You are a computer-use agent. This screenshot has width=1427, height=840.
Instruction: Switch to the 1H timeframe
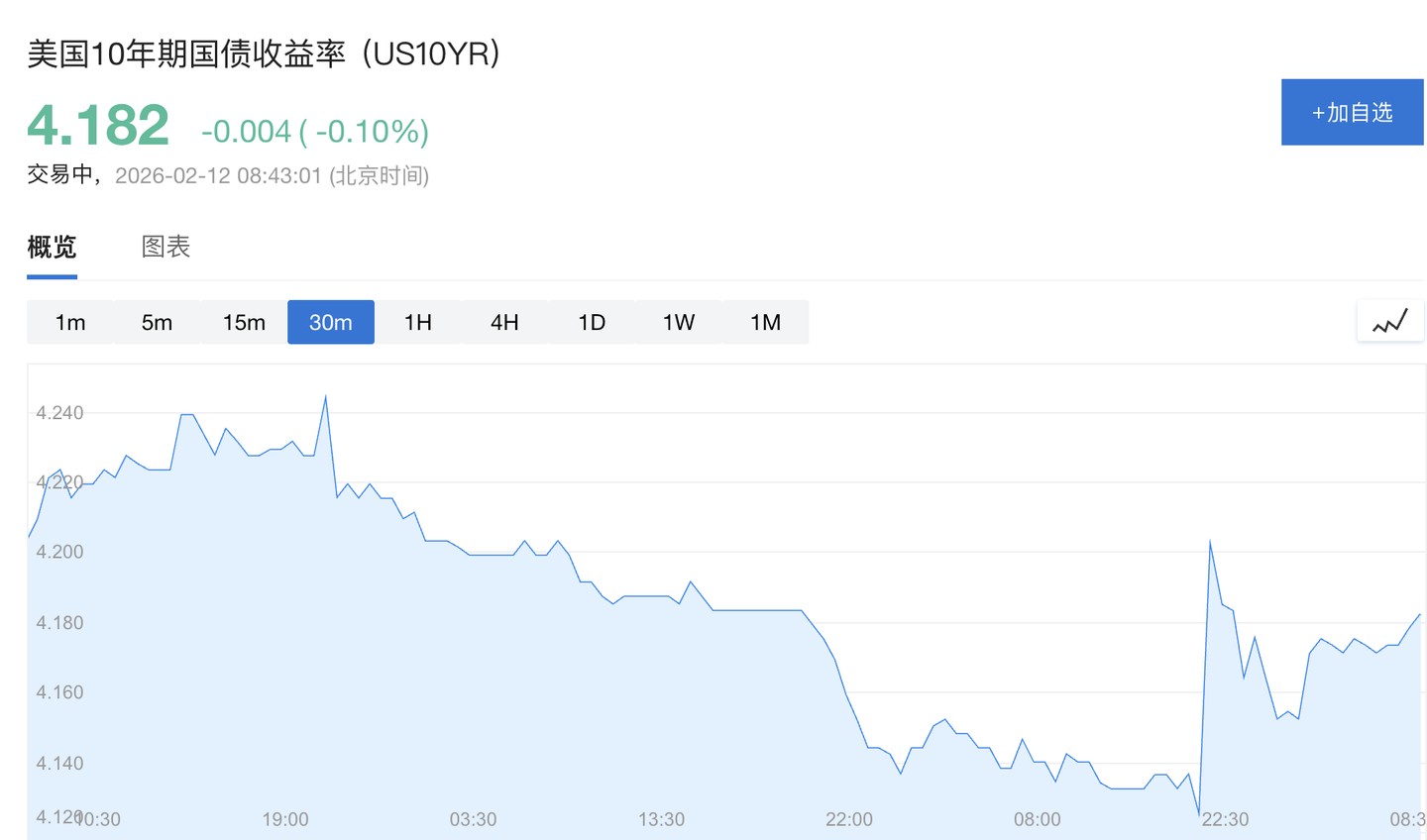coord(418,322)
